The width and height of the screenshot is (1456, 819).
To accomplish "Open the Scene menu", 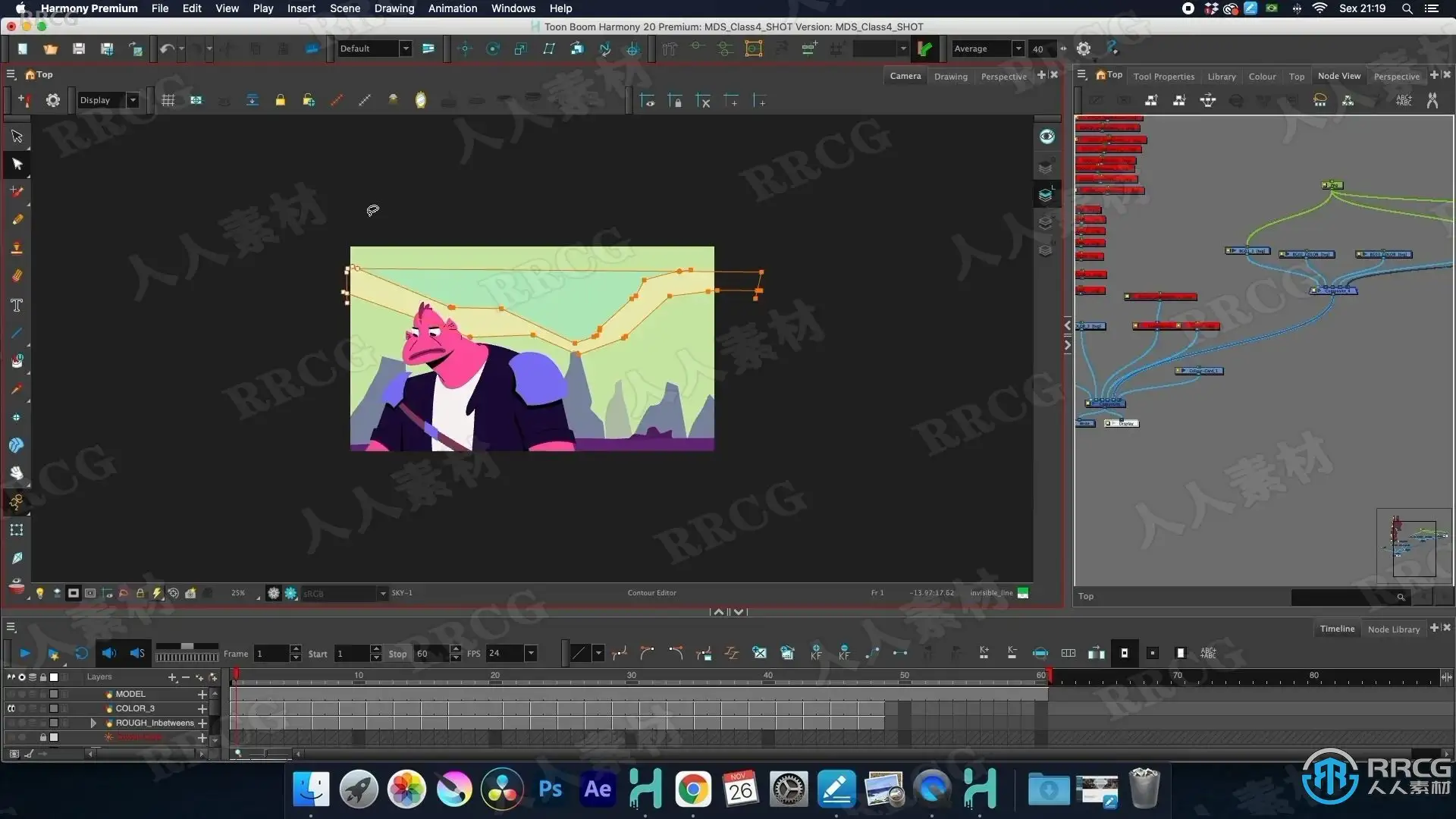I will pos(345,8).
